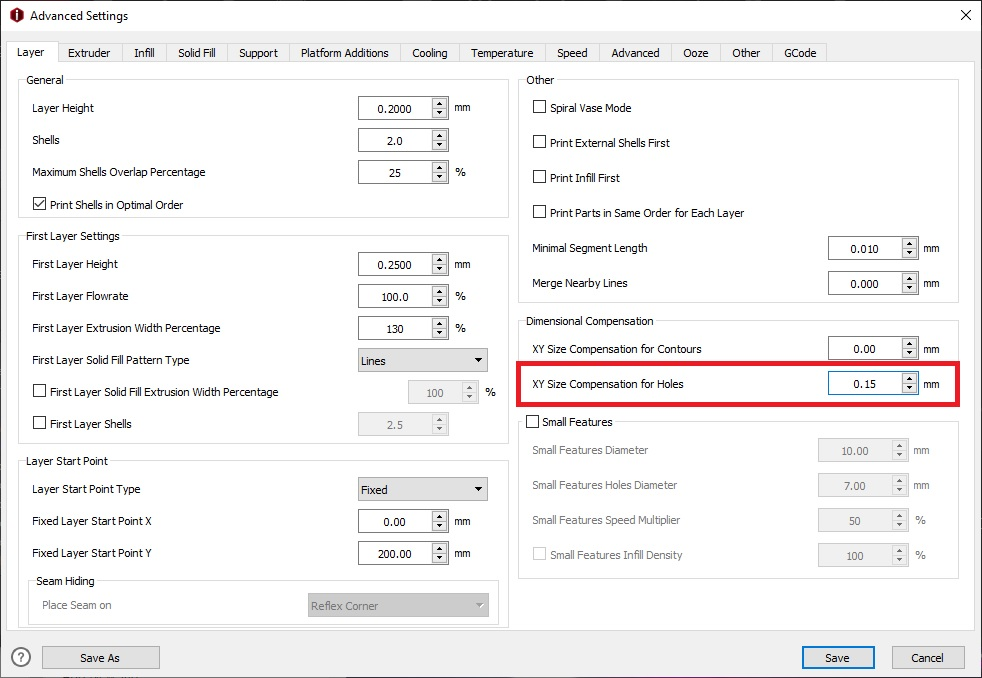
Task: Tick Print External Shells First
Action: click(540, 143)
